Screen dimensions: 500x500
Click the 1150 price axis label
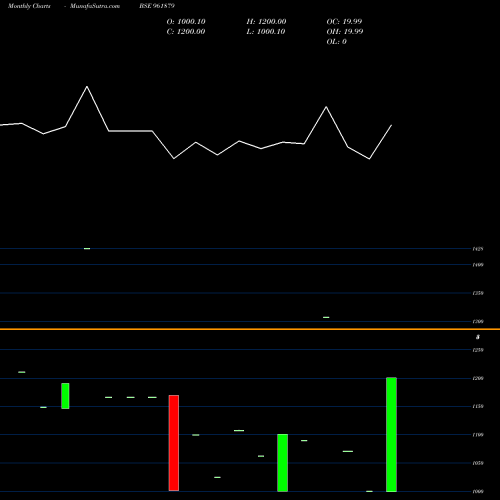(x=478, y=406)
